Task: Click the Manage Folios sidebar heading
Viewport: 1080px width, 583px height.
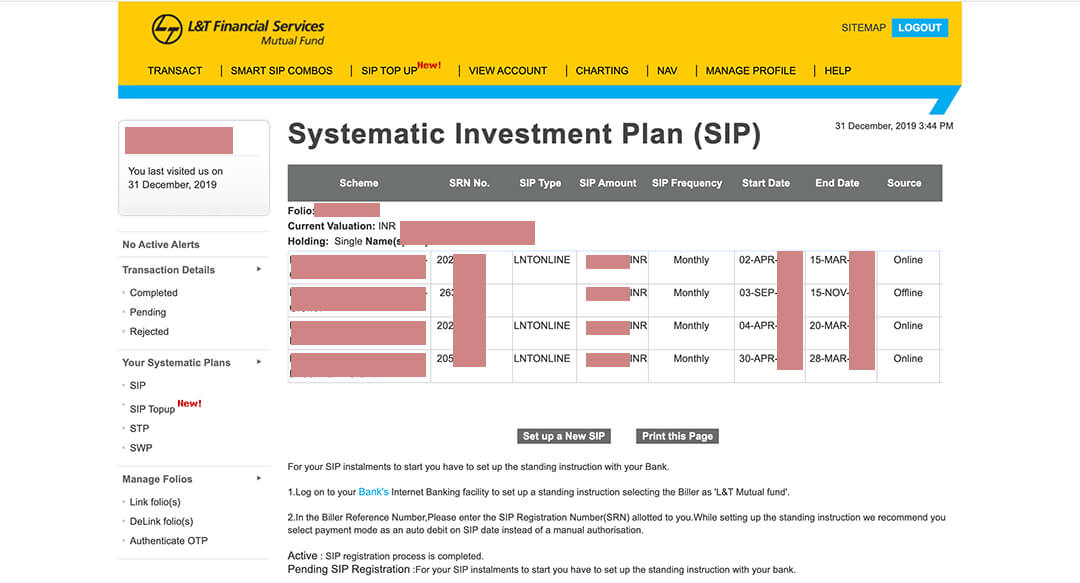Action: [157, 479]
